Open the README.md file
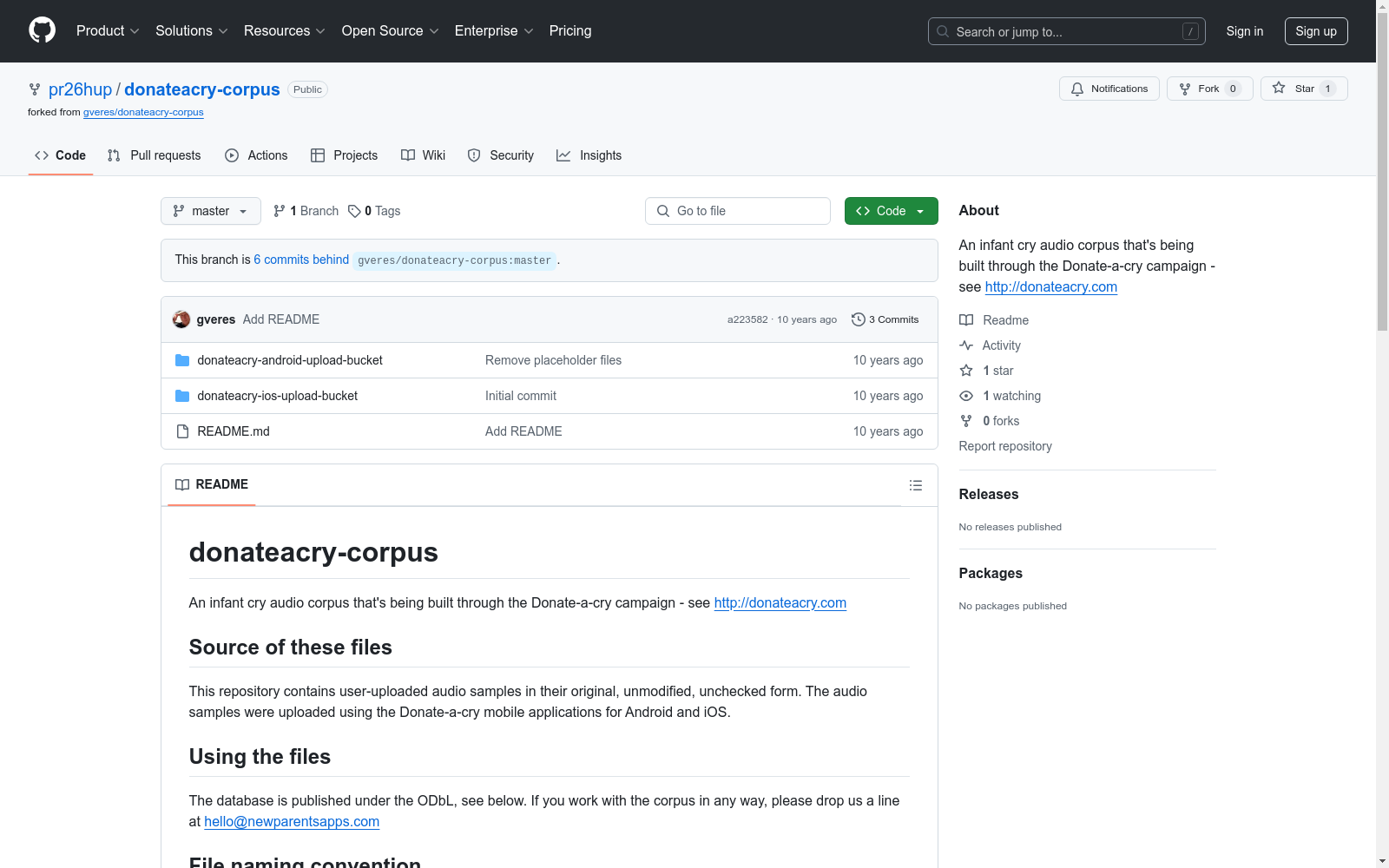The height and width of the screenshot is (868, 1389). click(x=234, y=431)
